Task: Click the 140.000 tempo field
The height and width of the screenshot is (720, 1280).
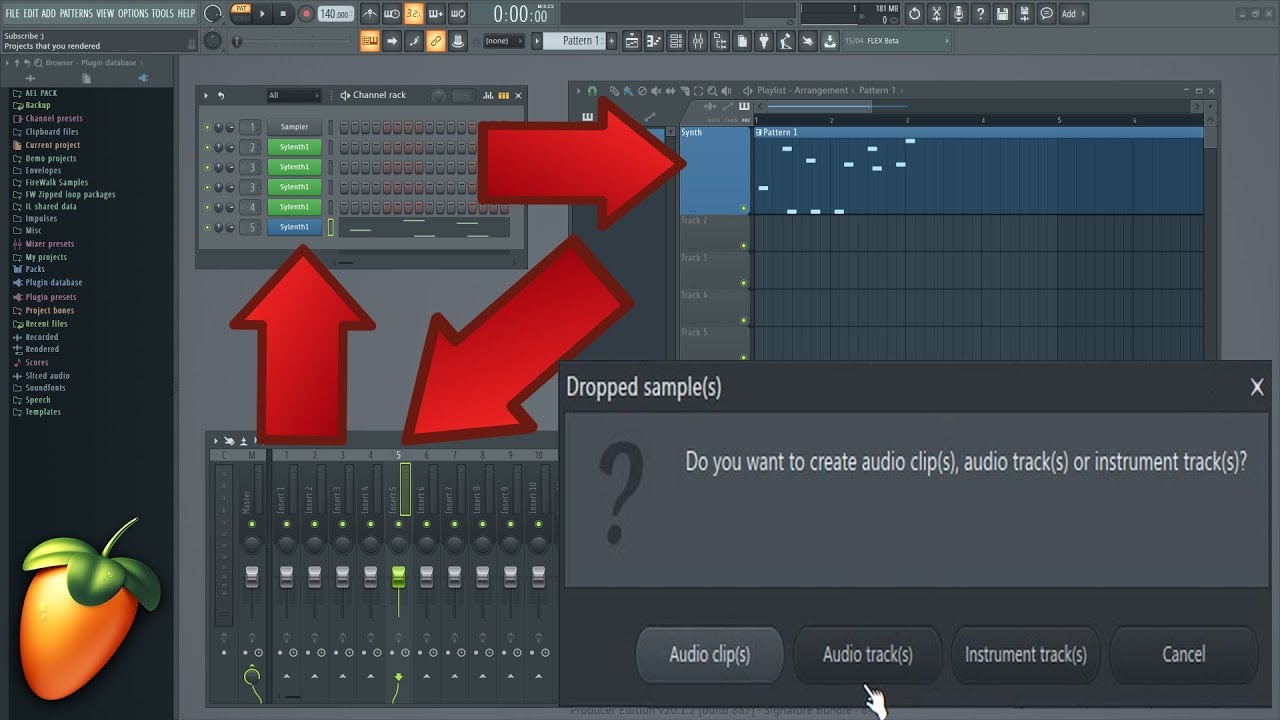Action: (x=335, y=14)
